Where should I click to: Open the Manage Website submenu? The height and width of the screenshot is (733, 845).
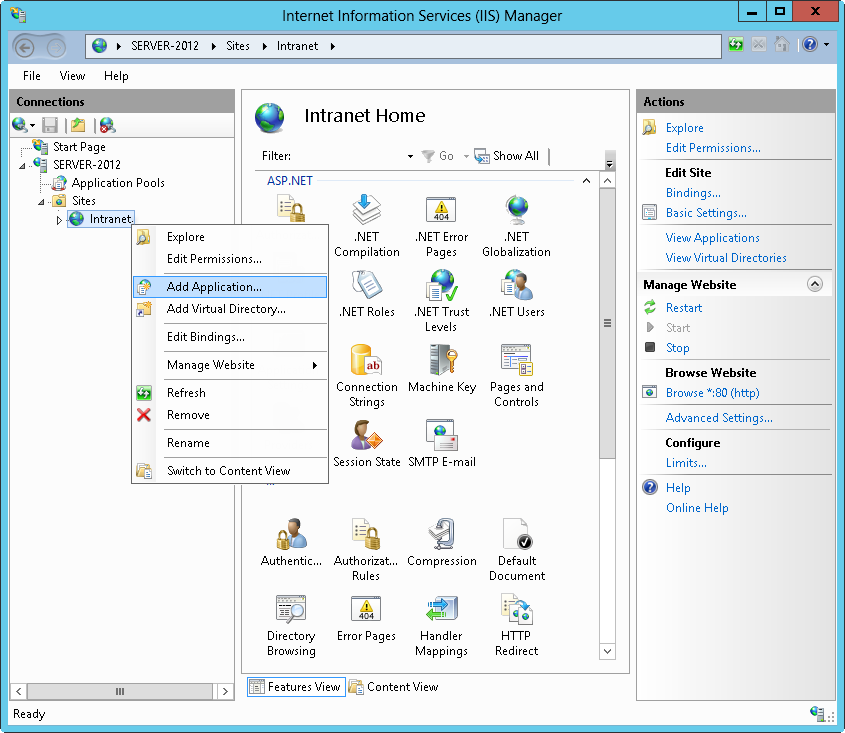point(230,365)
